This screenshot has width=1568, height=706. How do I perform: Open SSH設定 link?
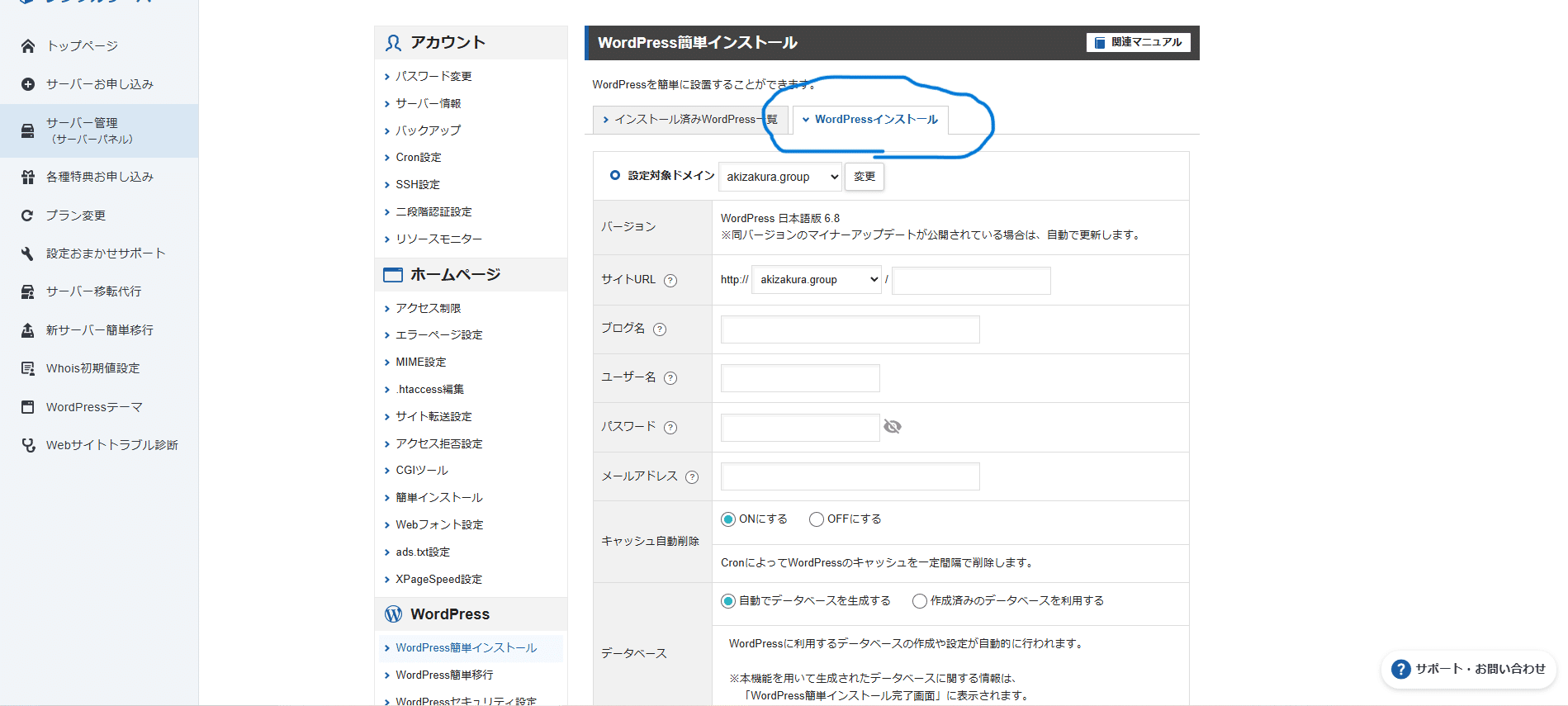pos(418,185)
